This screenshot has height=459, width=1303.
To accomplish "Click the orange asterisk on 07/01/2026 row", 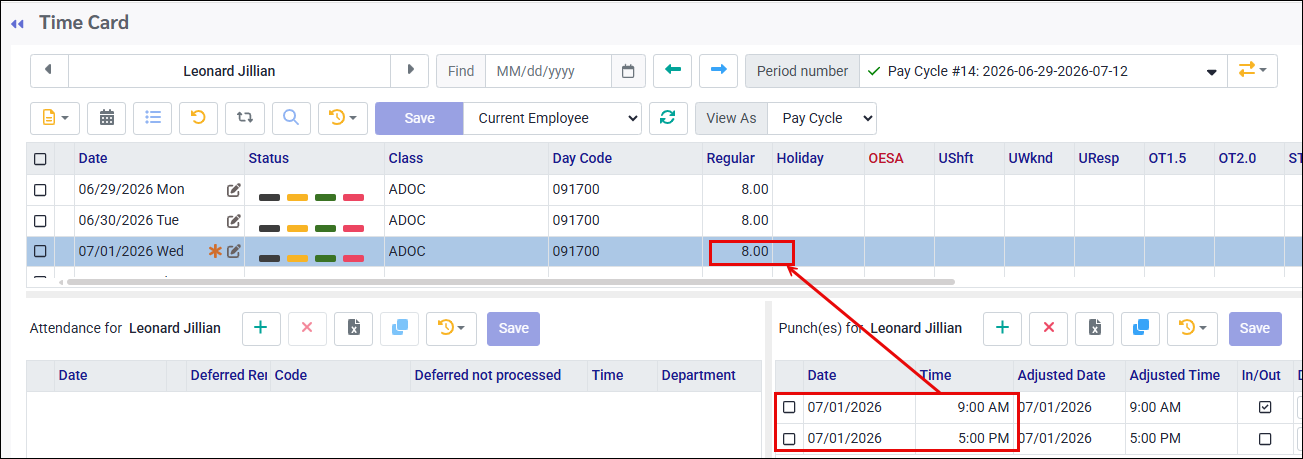I will tap(215, 252).
